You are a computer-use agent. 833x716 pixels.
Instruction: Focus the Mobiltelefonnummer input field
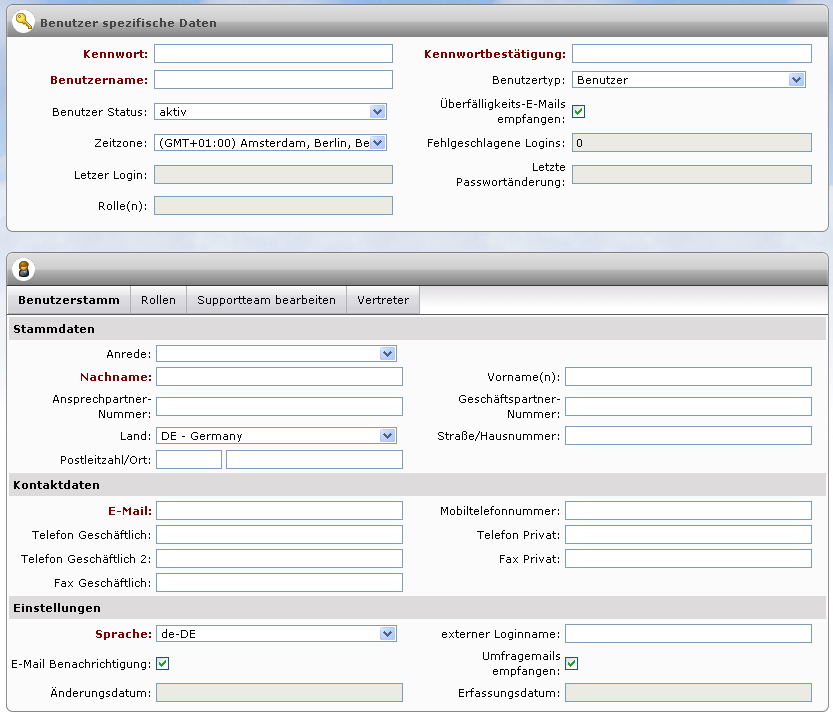pyautogui.click(x=688, y=510)
